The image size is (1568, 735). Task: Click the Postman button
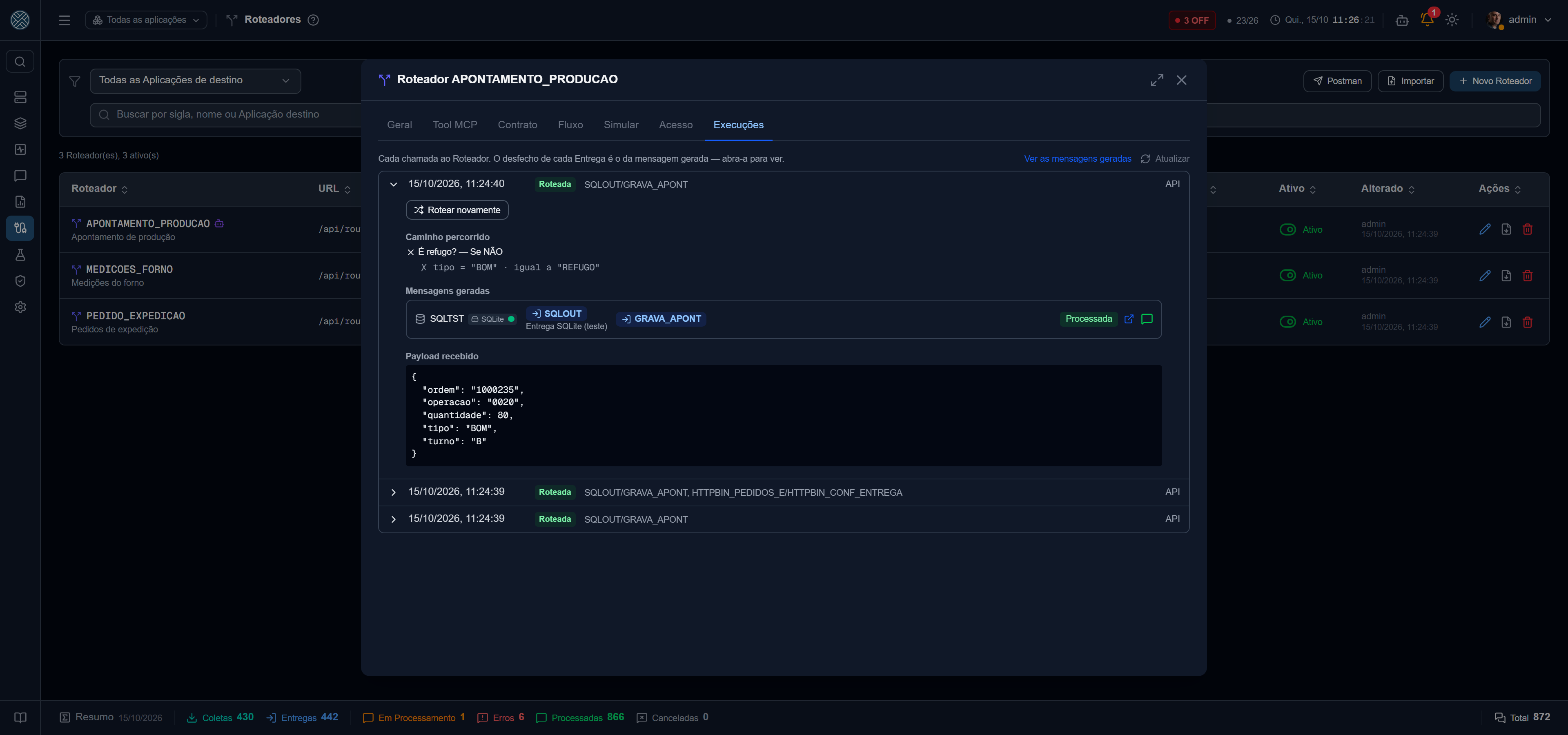click(x=1337, y=81)
